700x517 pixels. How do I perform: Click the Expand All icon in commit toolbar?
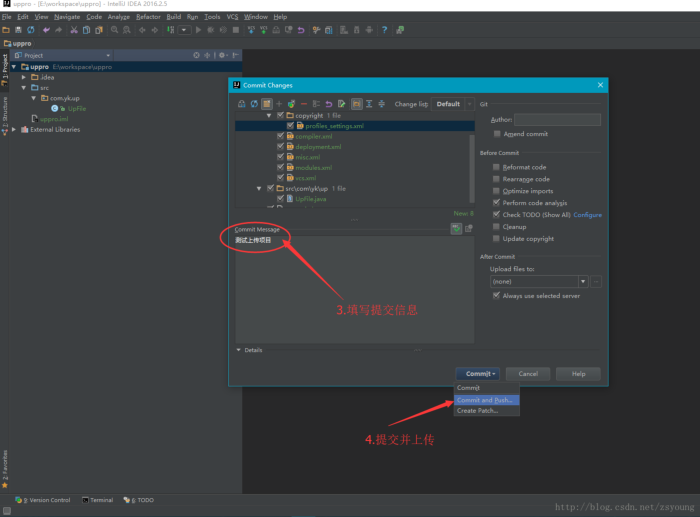(368, 104)
